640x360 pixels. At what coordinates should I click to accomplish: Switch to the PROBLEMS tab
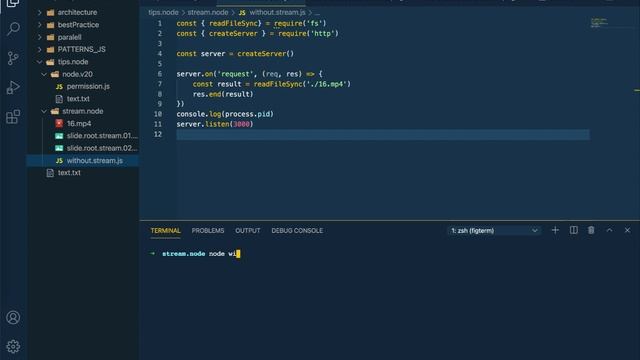(x=208, y=231)
